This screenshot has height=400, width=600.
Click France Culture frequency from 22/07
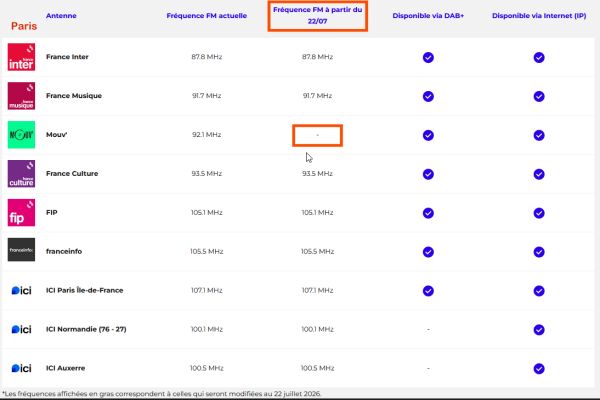point(318,173)
